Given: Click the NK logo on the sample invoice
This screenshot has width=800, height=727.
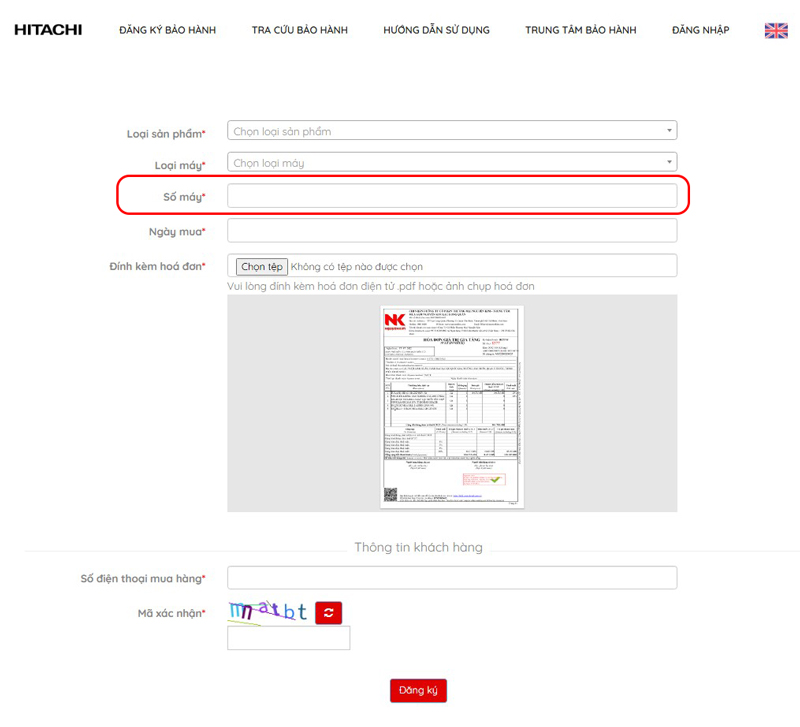Looking at the screenshot, I should (396, 321).
